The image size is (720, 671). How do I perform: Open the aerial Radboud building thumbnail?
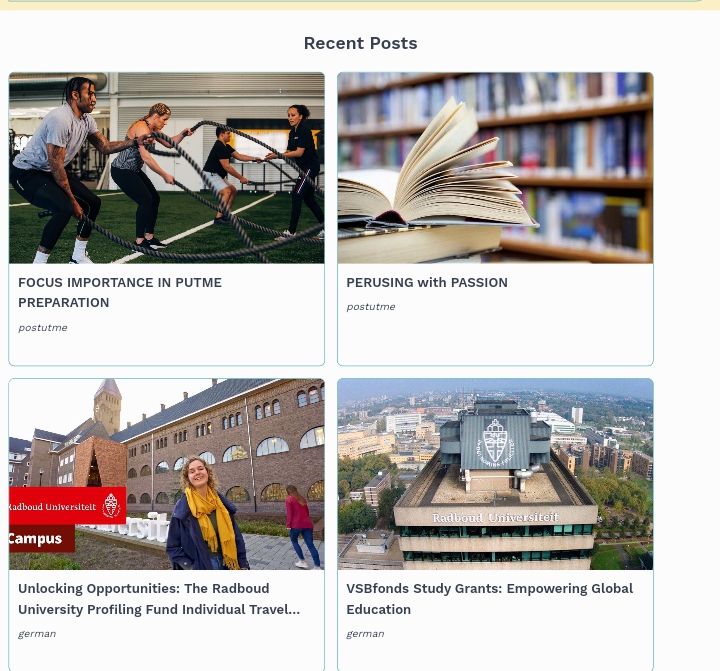(495, 474)
